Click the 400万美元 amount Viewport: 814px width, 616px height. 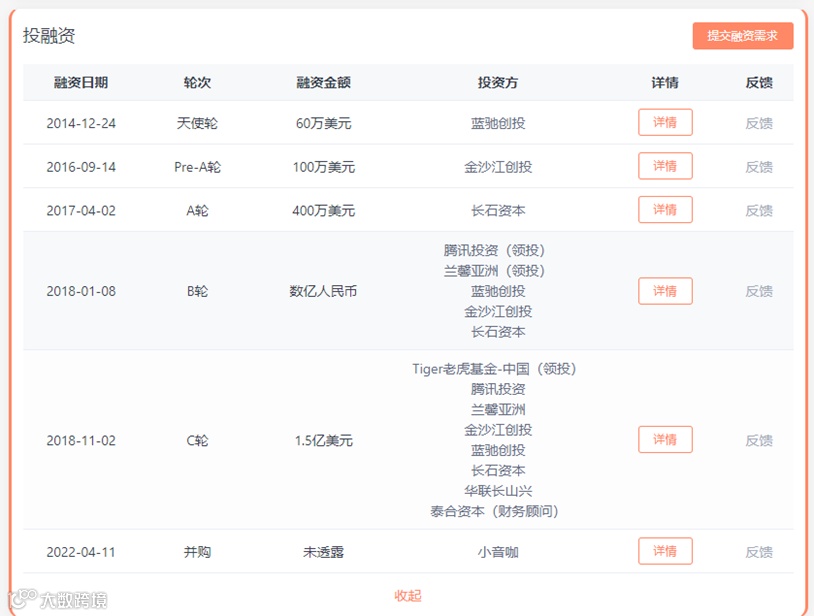(x=323, y=210)
